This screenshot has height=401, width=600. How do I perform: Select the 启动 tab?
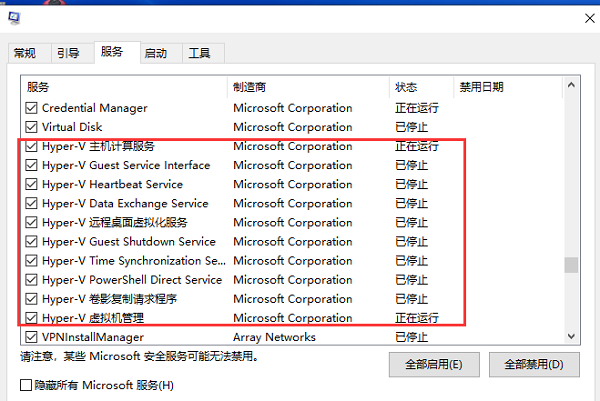tap(155, 53)
